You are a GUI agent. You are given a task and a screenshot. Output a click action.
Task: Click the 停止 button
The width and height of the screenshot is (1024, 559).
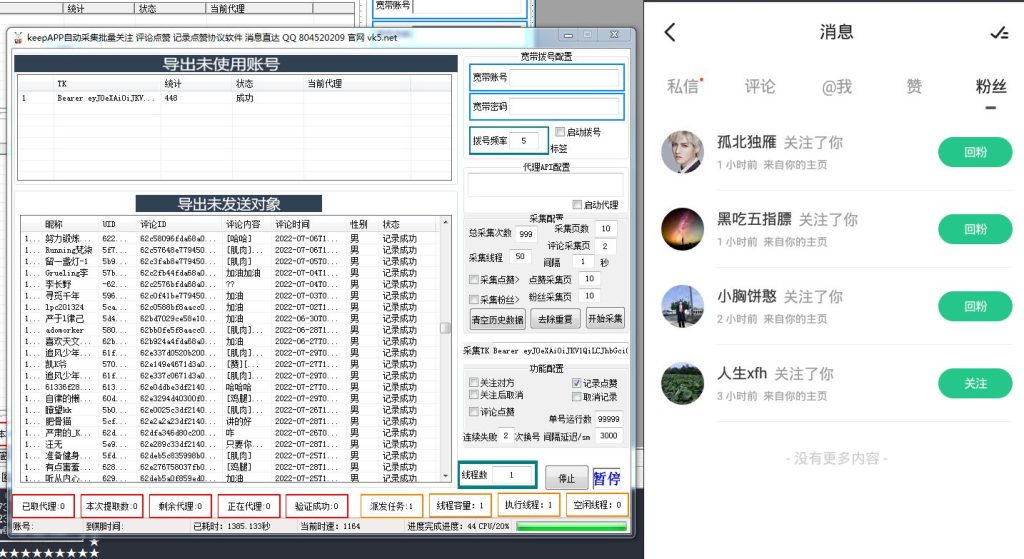(x=566, y=478)
